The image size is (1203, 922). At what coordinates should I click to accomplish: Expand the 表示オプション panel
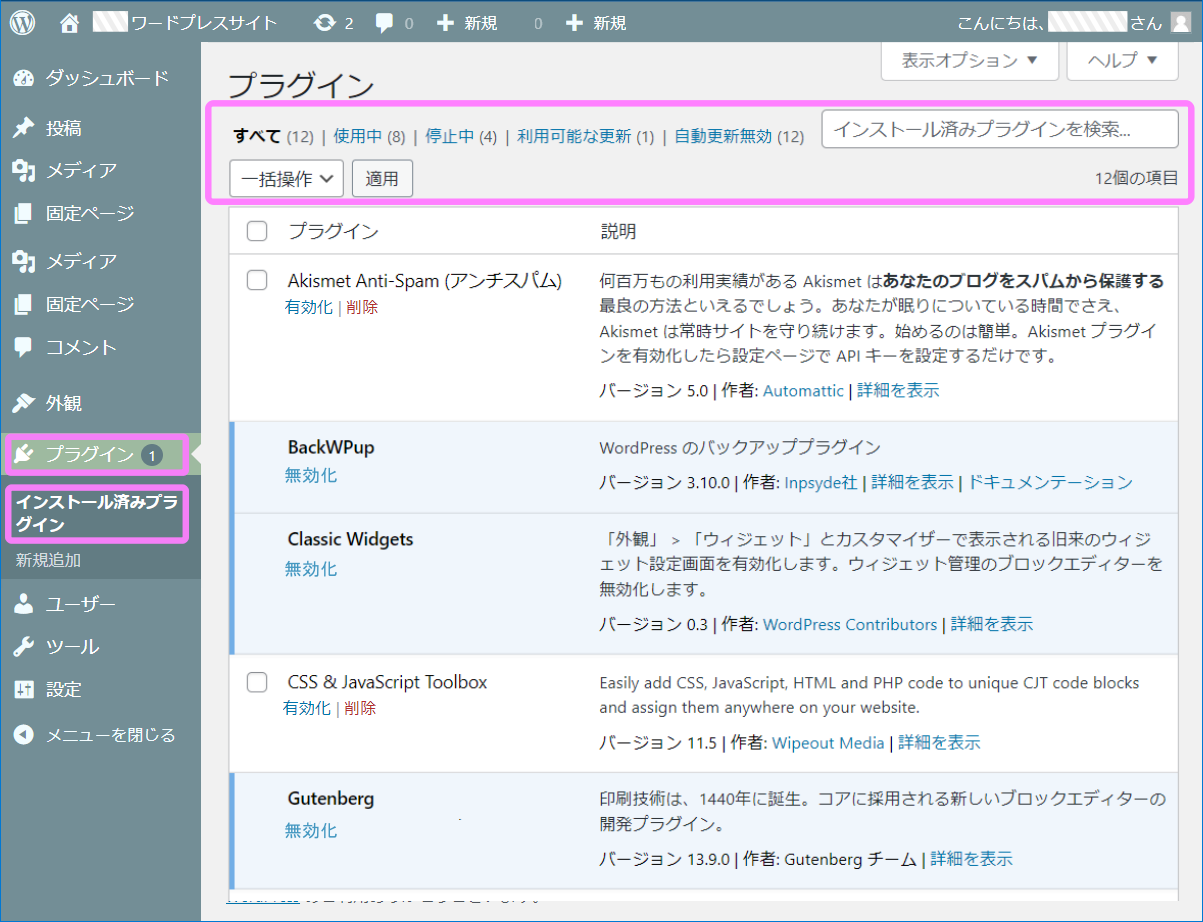point(968,60)
